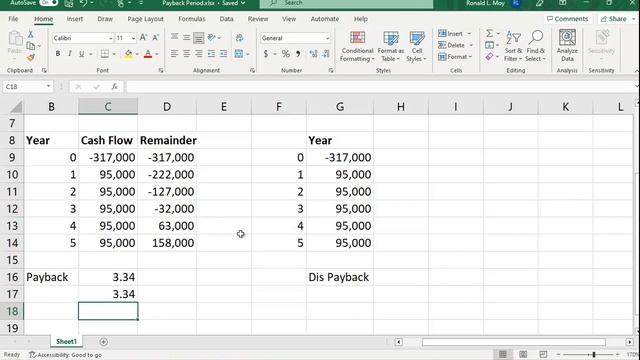Apply percent style
Image resolution: width=640 pixels, height=360 pixels.
[286, 54]
